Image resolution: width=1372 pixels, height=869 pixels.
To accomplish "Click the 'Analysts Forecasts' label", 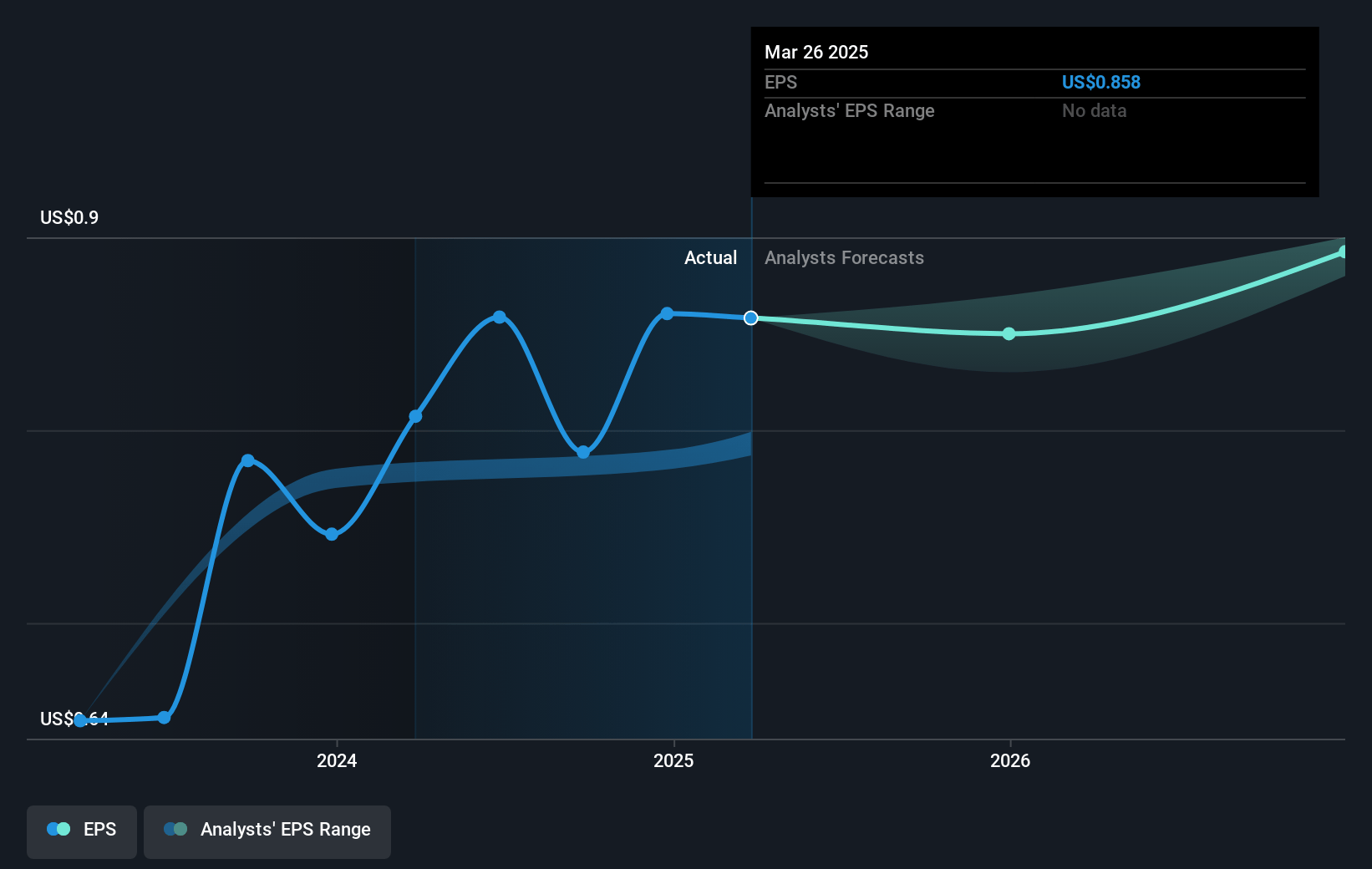I will 844,257.
